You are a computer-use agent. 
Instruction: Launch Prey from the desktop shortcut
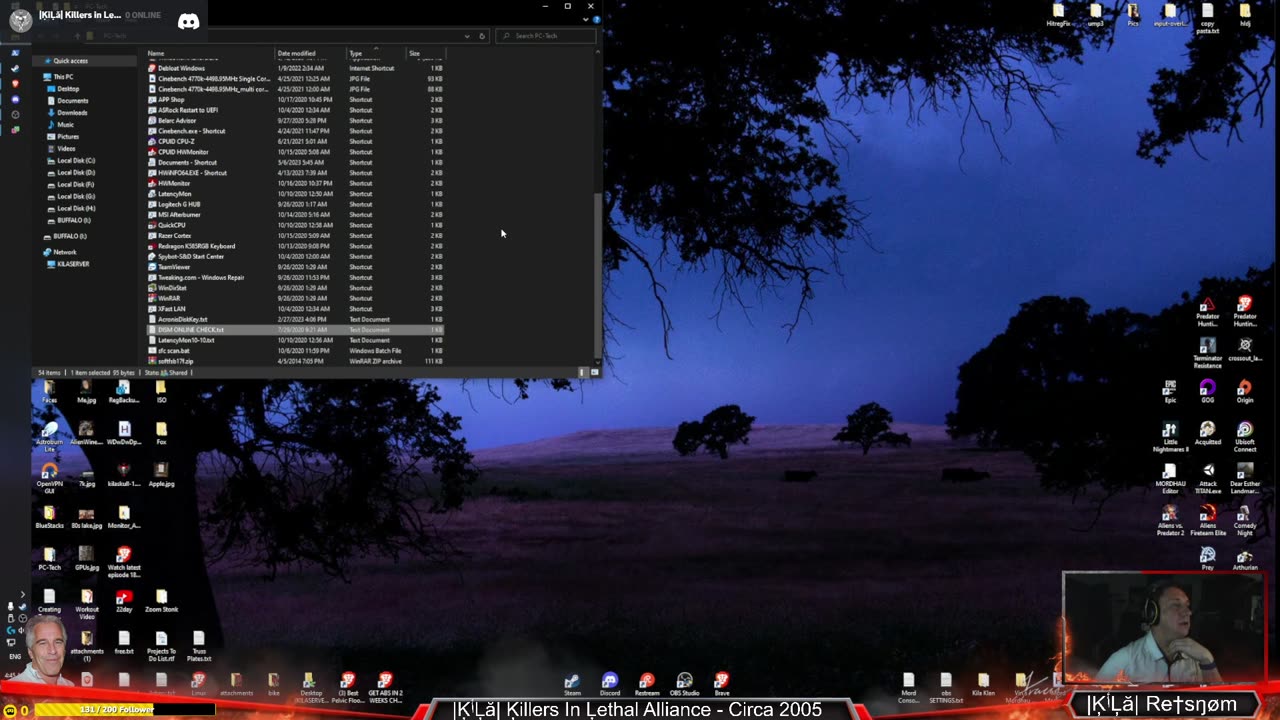tap(1207, 559)
